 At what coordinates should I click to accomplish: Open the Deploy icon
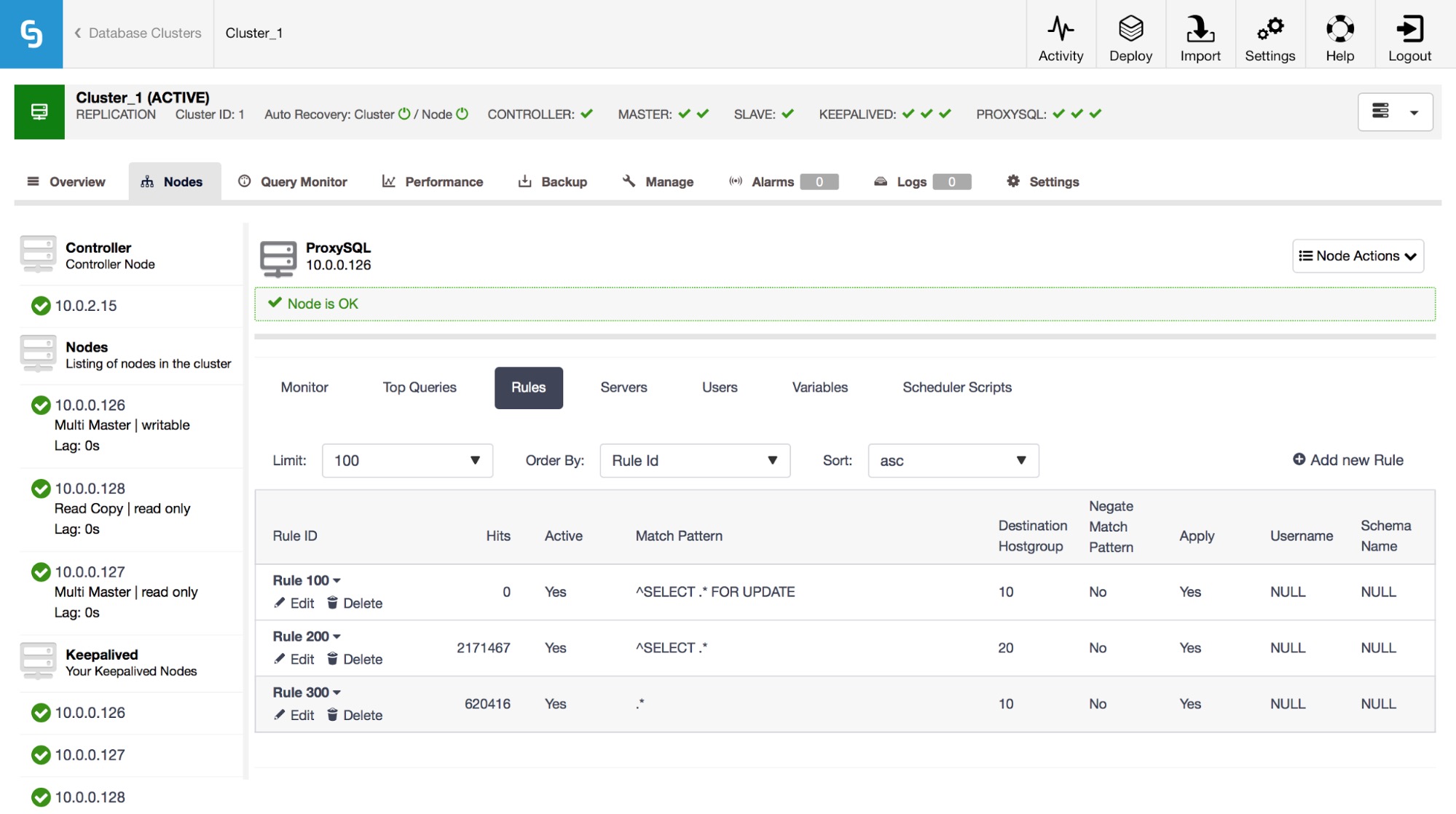coord(1130,38)
